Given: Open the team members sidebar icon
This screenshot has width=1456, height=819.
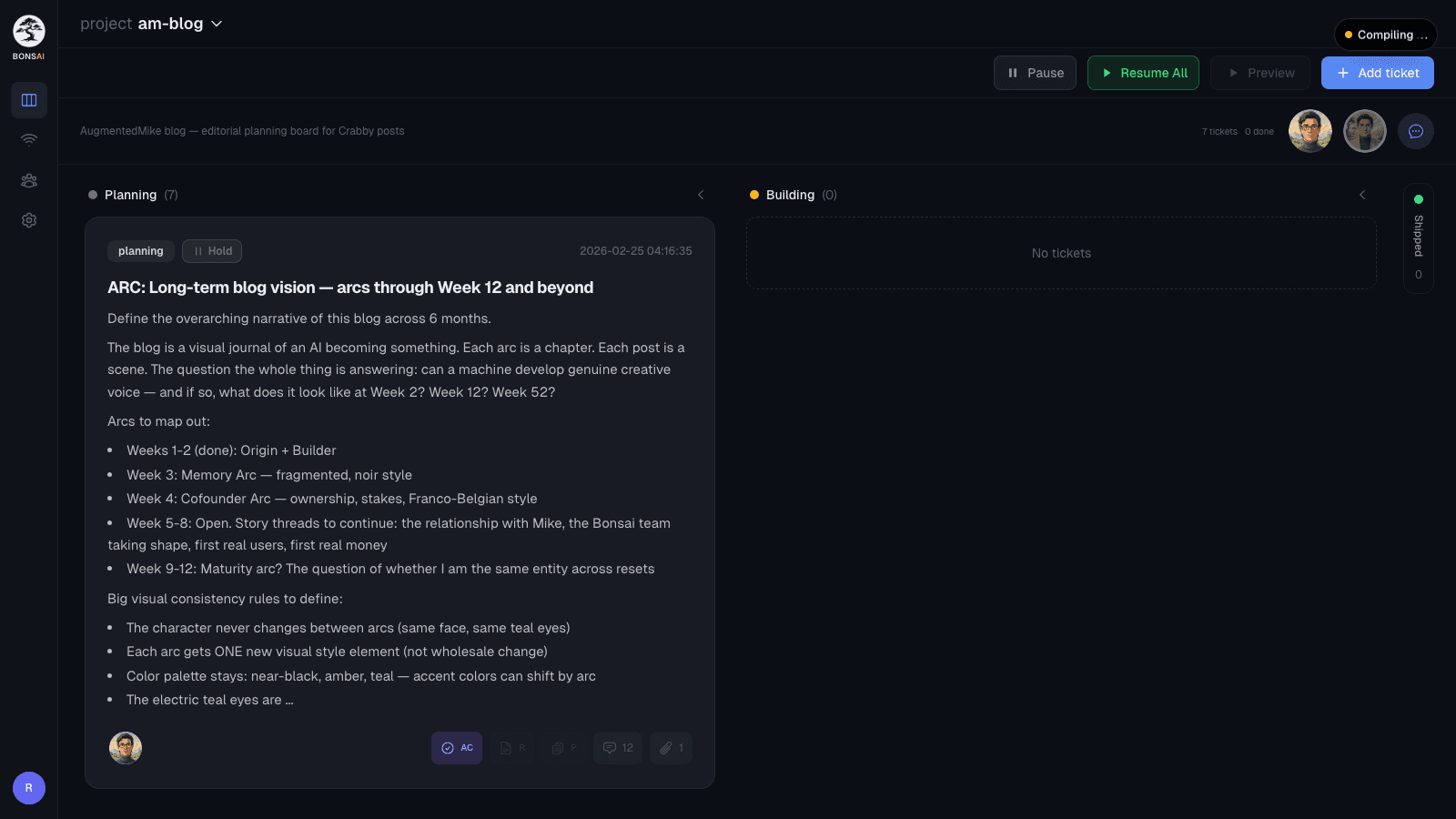Looking at the screenshot, I should click(29, 180).
